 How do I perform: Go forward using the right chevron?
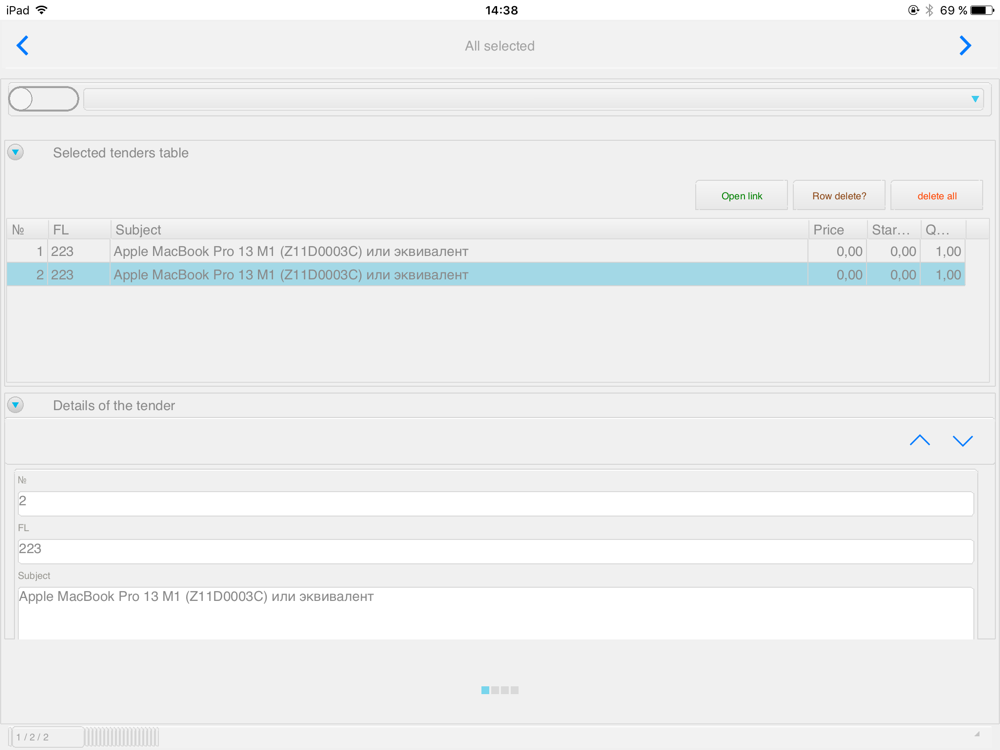tap(965, 45)
